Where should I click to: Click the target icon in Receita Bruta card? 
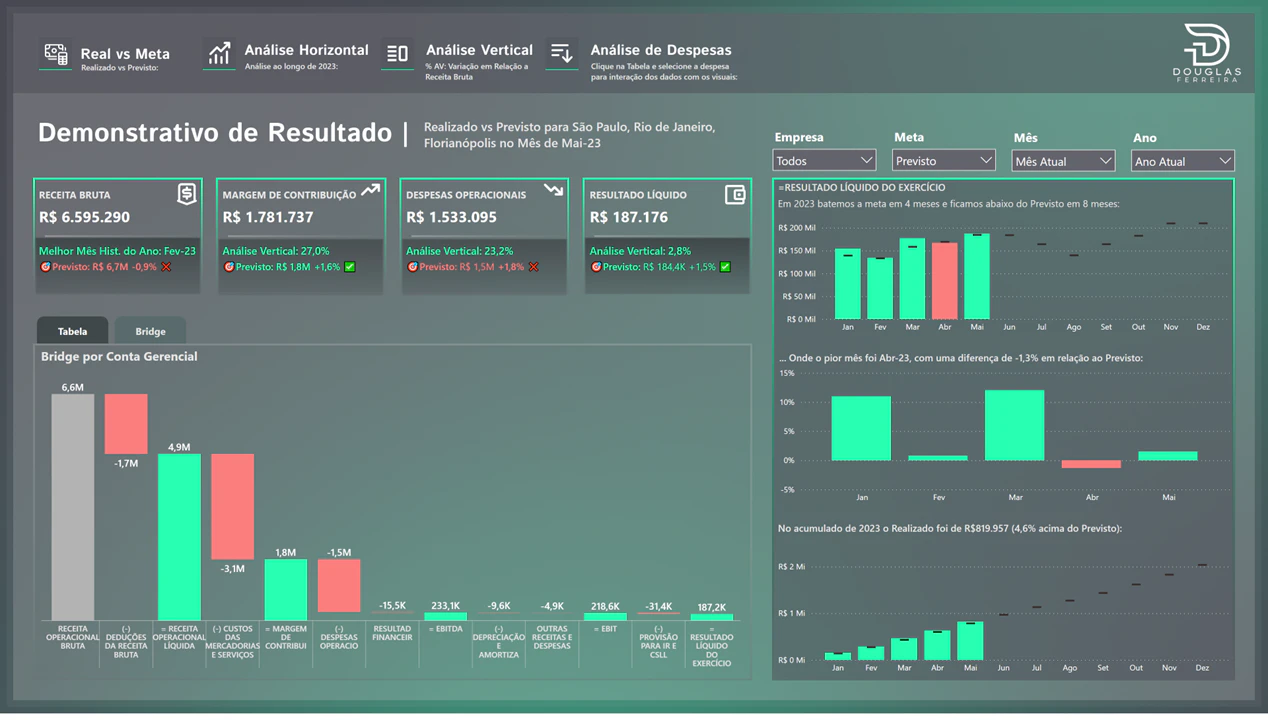pyautogui.click(x=45, y=267)
